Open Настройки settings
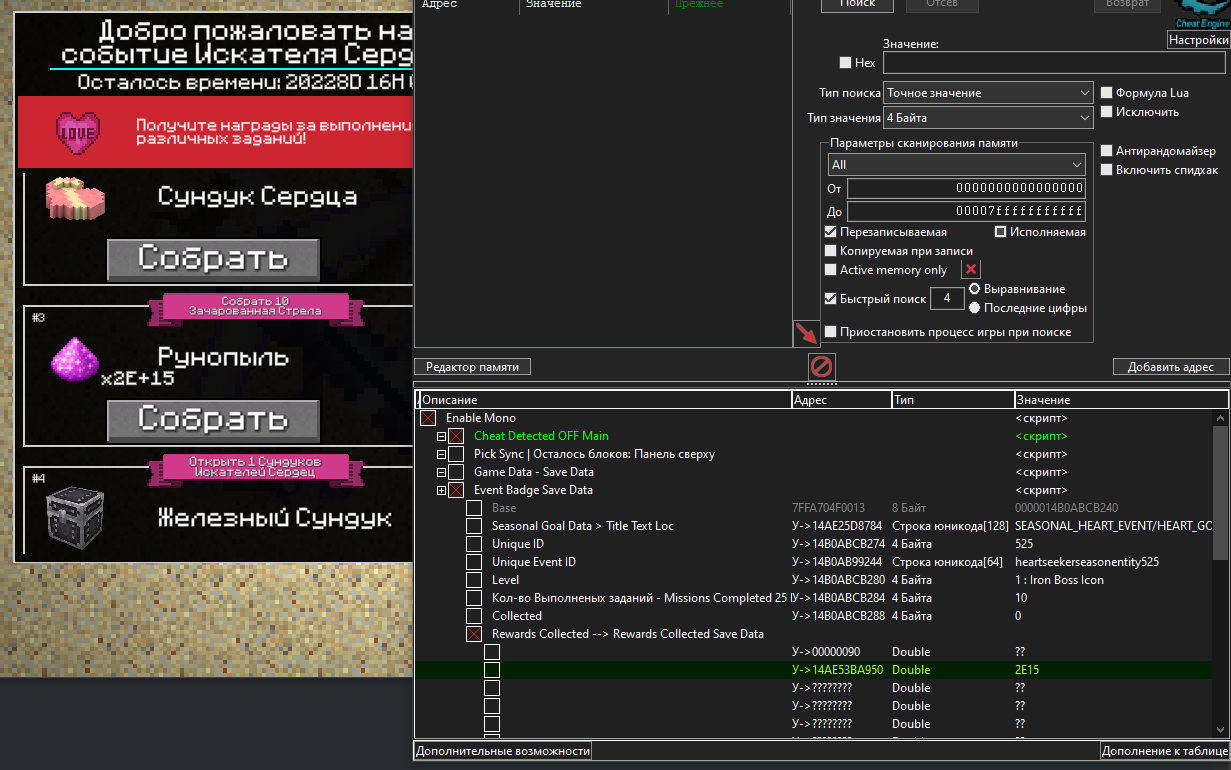 pyautogui.click(x=1198, y=40)
